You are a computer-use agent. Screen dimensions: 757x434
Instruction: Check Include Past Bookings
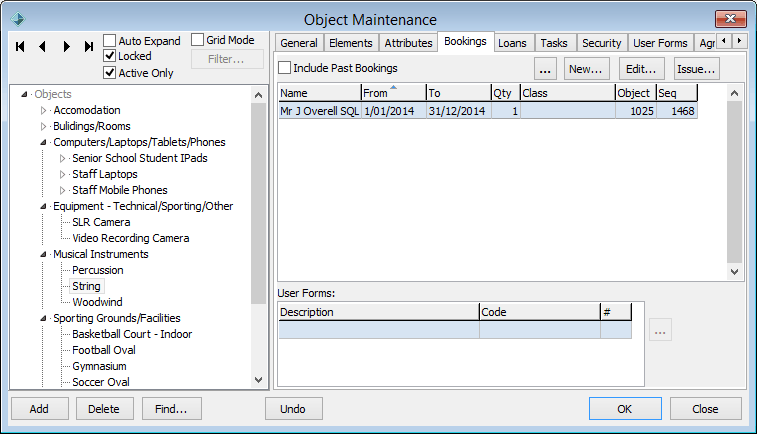[285, 68]
